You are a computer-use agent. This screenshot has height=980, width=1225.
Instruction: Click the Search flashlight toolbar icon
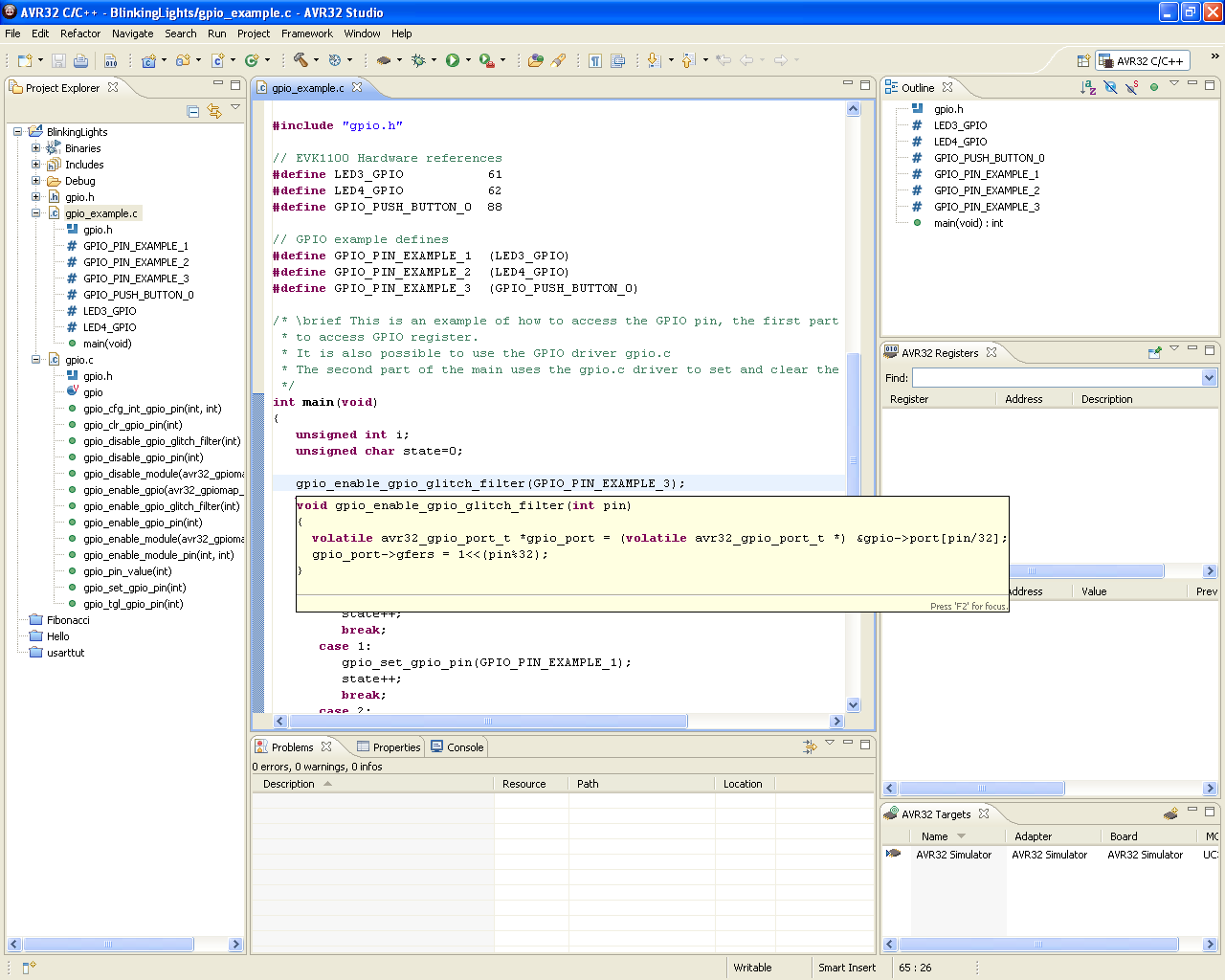559,60
